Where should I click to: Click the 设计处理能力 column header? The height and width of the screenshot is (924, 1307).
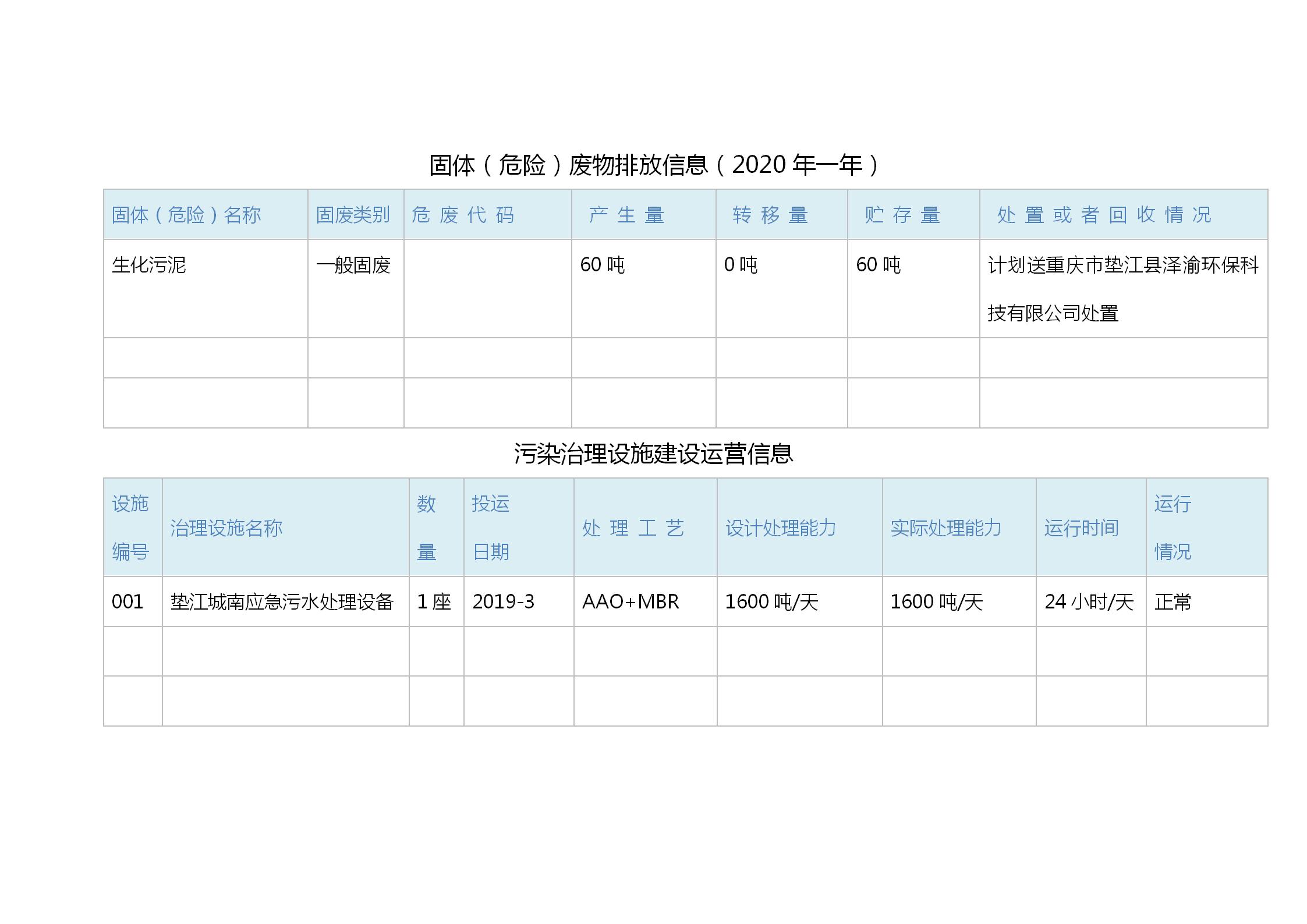[780, 528]
